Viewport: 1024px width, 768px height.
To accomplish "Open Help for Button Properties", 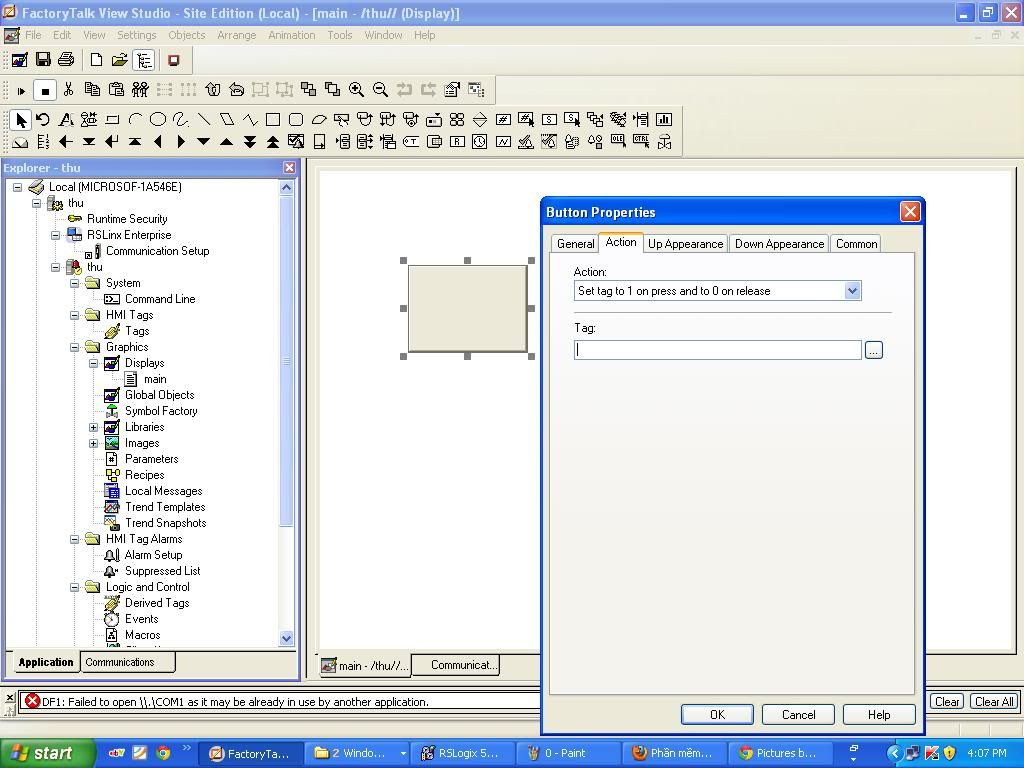I will coord(878,714).
